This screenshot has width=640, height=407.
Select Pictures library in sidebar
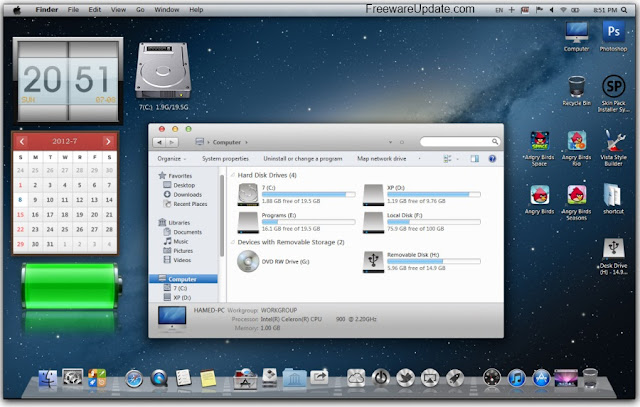(178, 251)
